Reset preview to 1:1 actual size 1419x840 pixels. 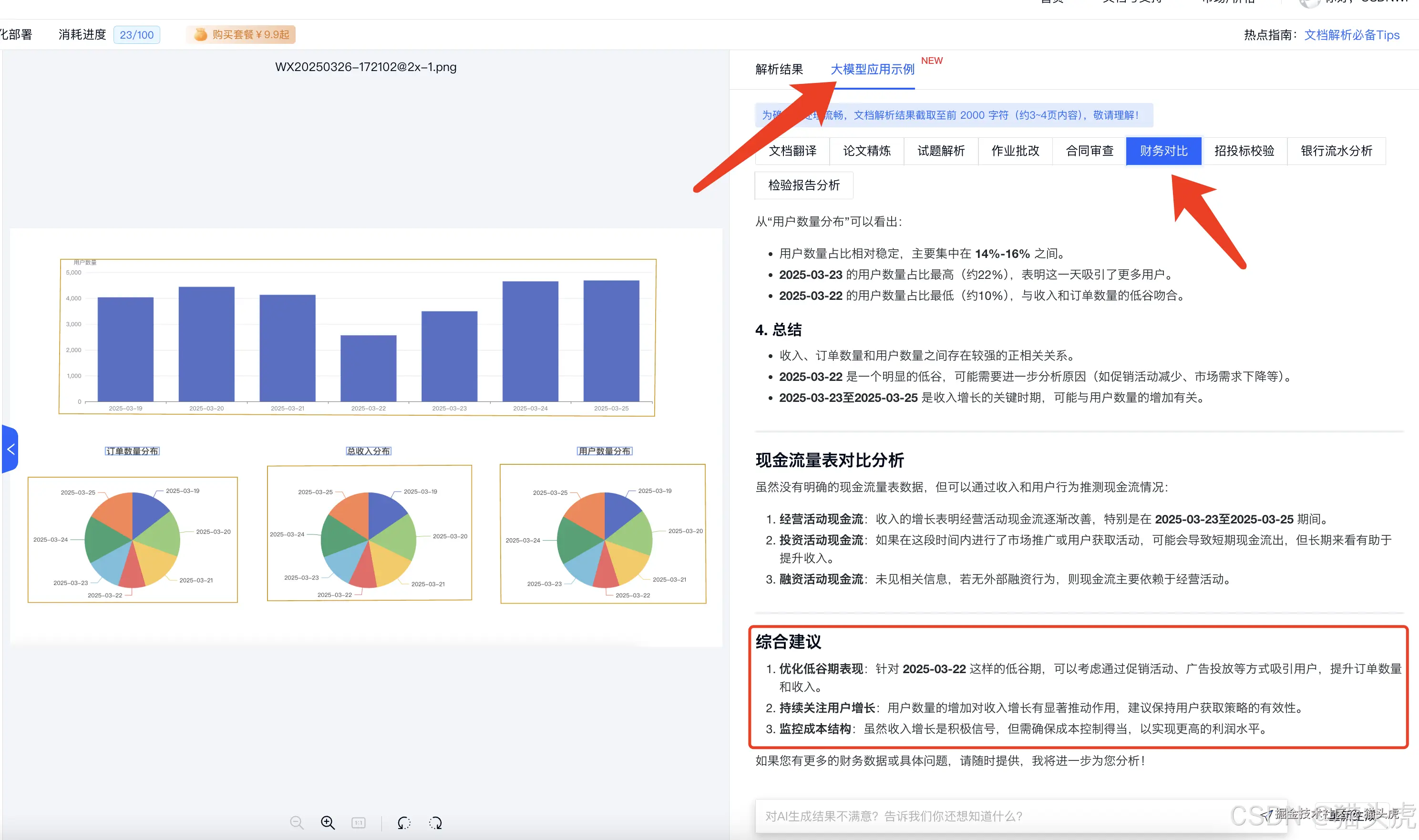[x=358, y=822]
